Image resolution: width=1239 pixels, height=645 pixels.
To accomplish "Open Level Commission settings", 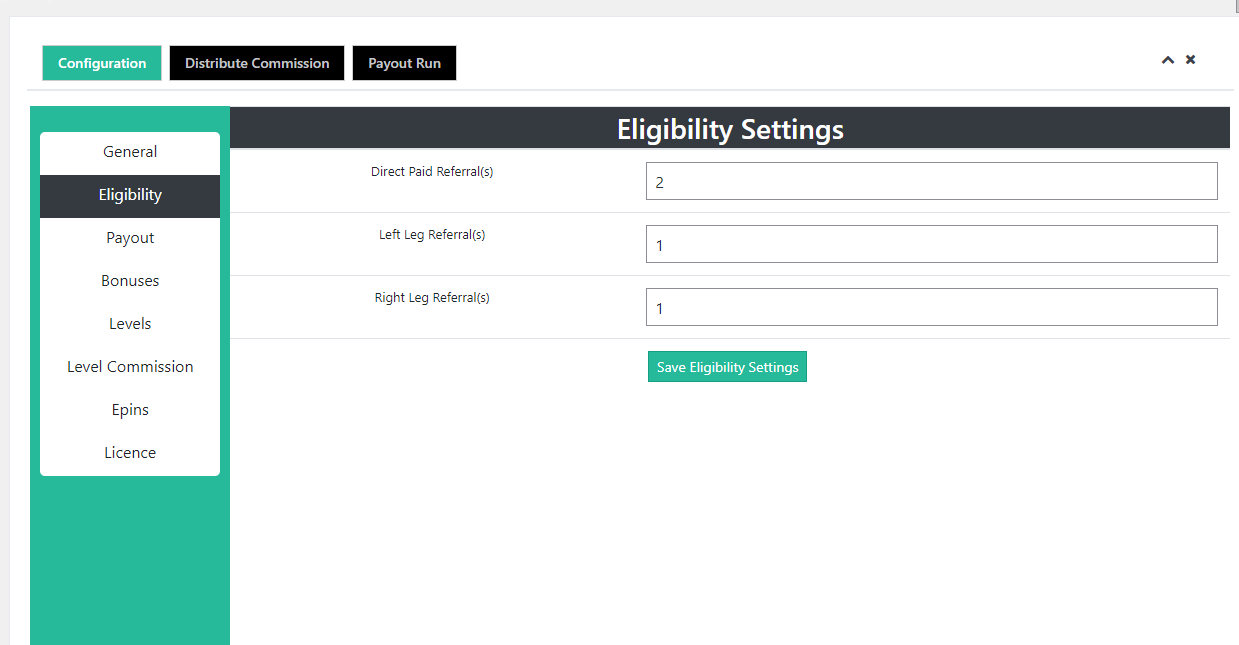I will pos(130,367).
